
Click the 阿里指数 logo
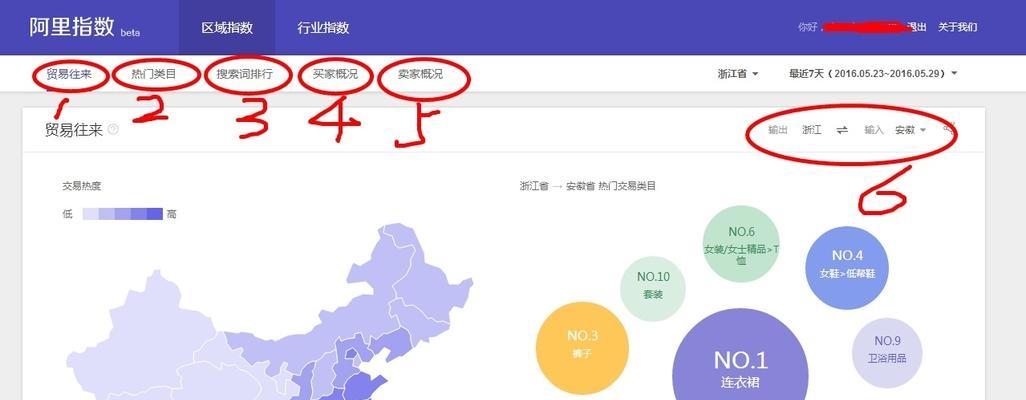click(x=72, y=28)
